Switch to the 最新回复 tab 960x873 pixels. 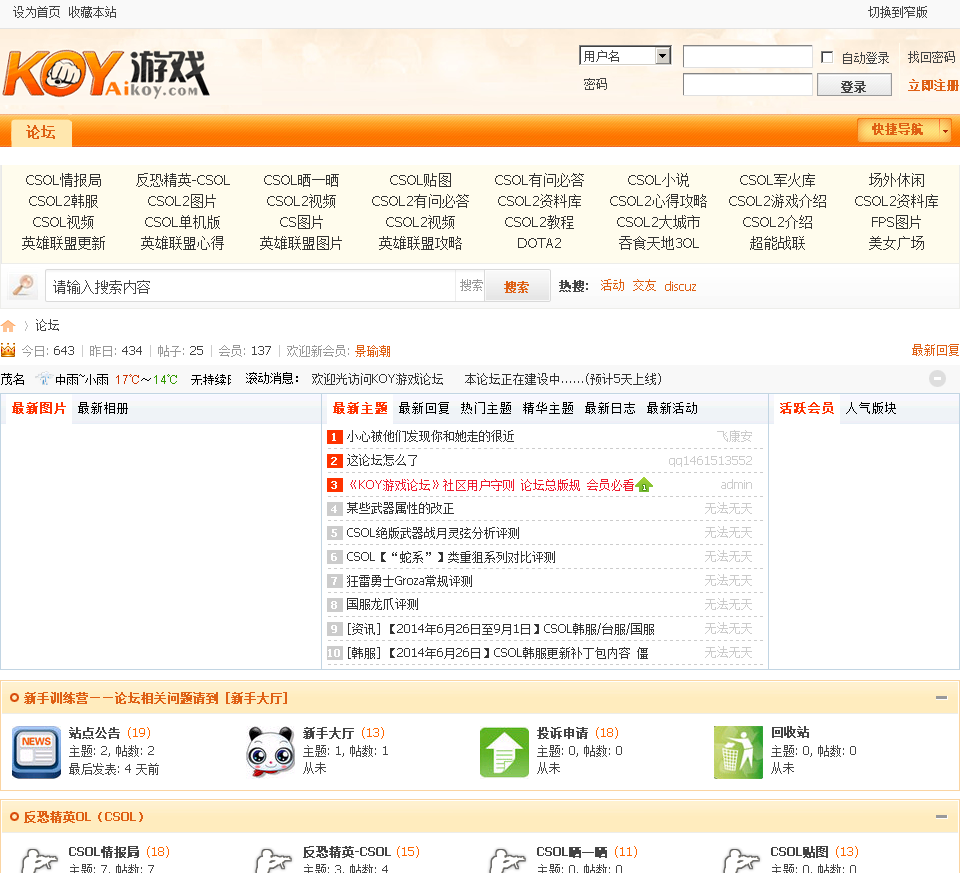click(x=424, y=408)
